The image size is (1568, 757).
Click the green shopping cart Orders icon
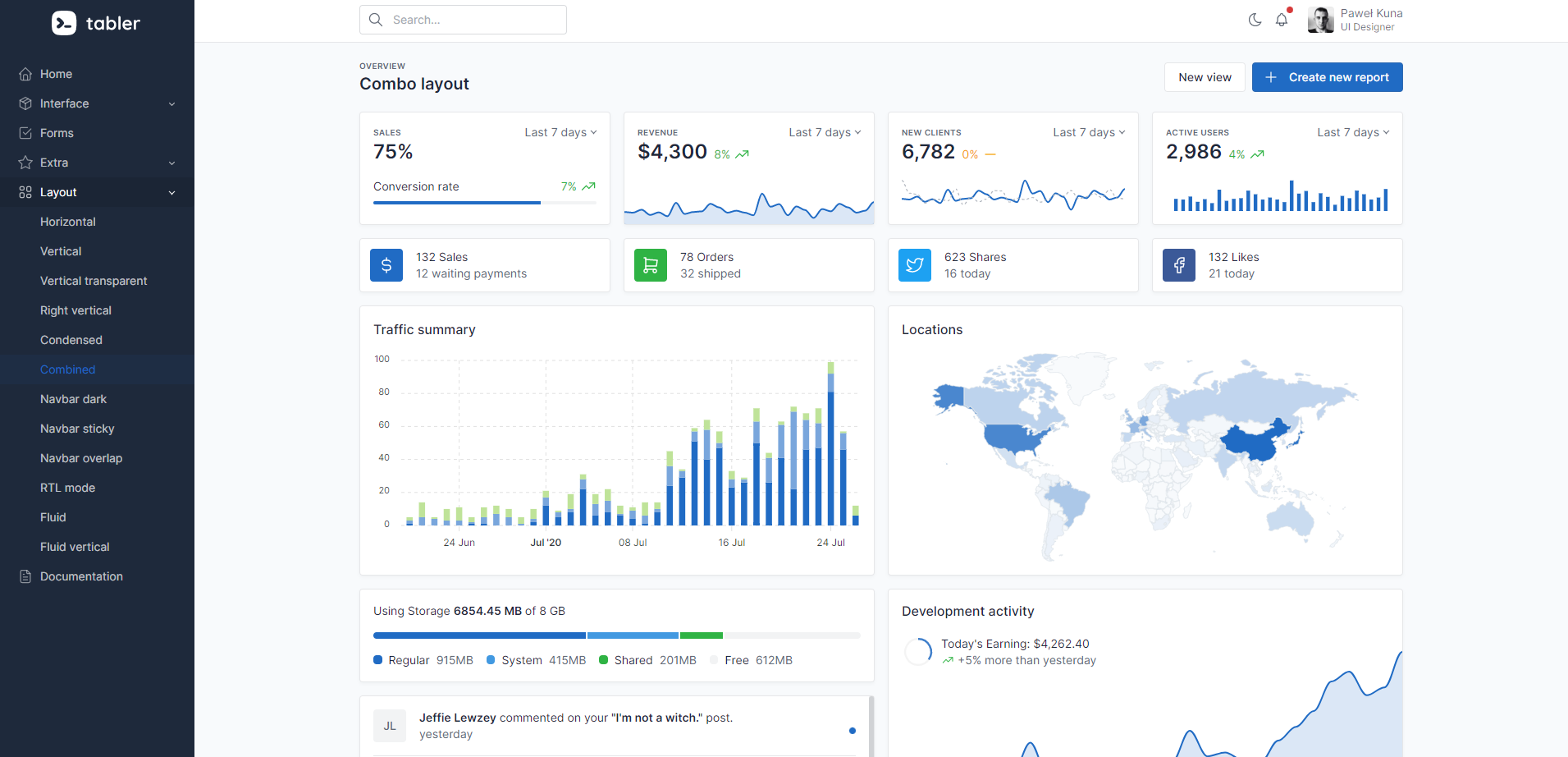click(x=651, y=265)
